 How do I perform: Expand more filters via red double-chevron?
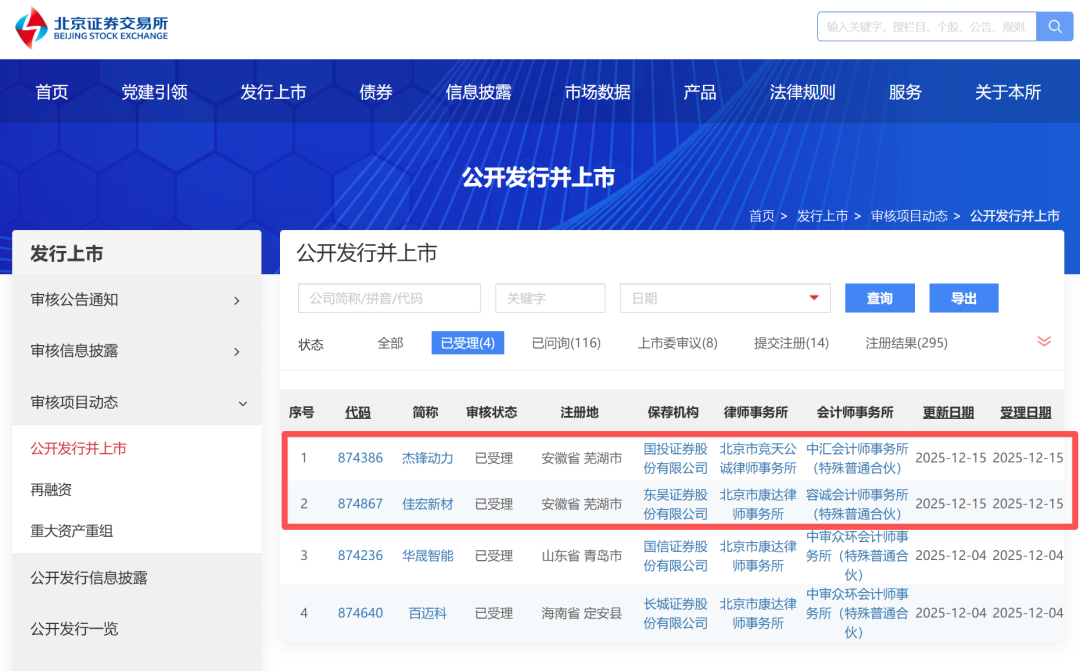click(1043, 342)
